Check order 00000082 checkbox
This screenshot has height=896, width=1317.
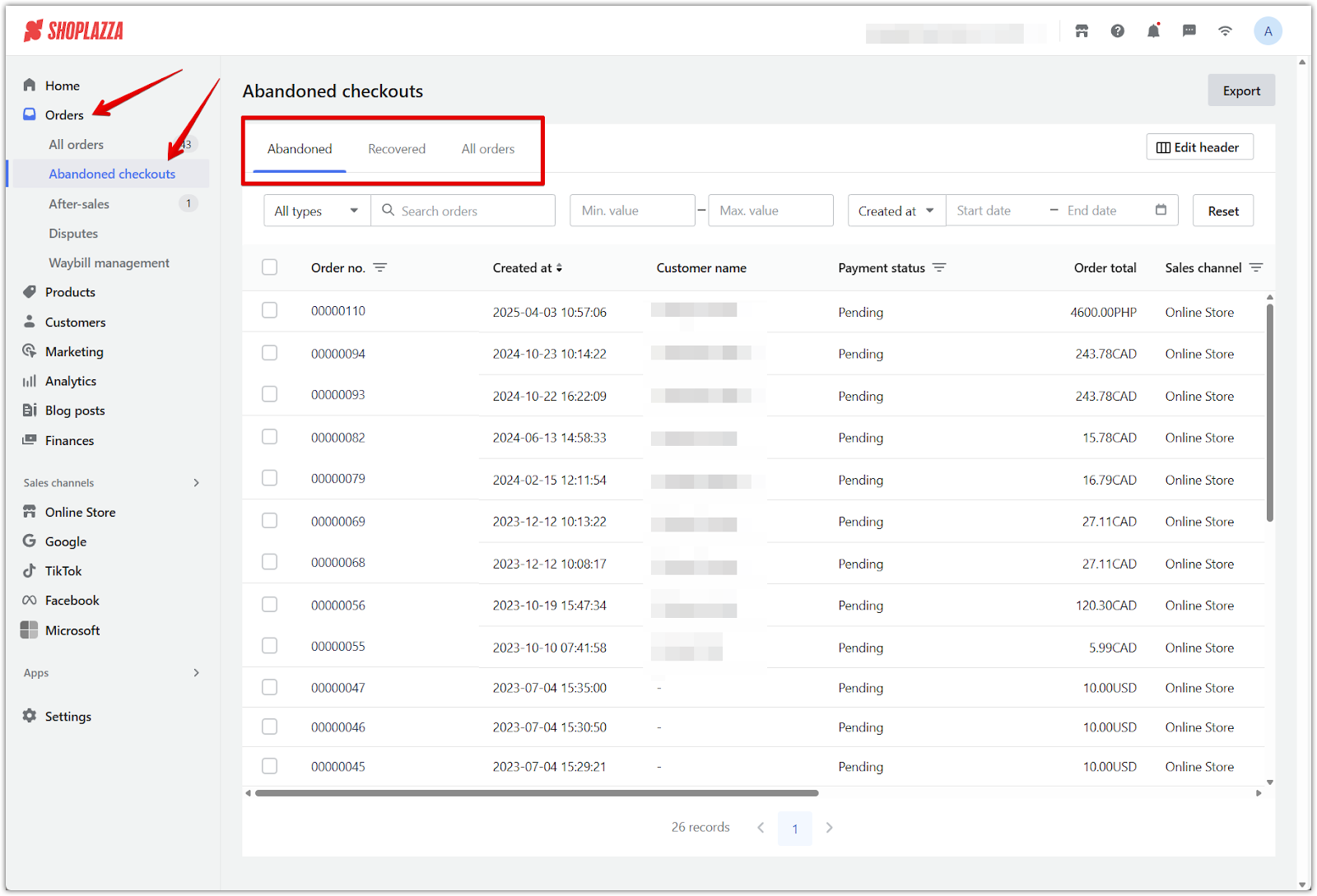coord(269,436)
